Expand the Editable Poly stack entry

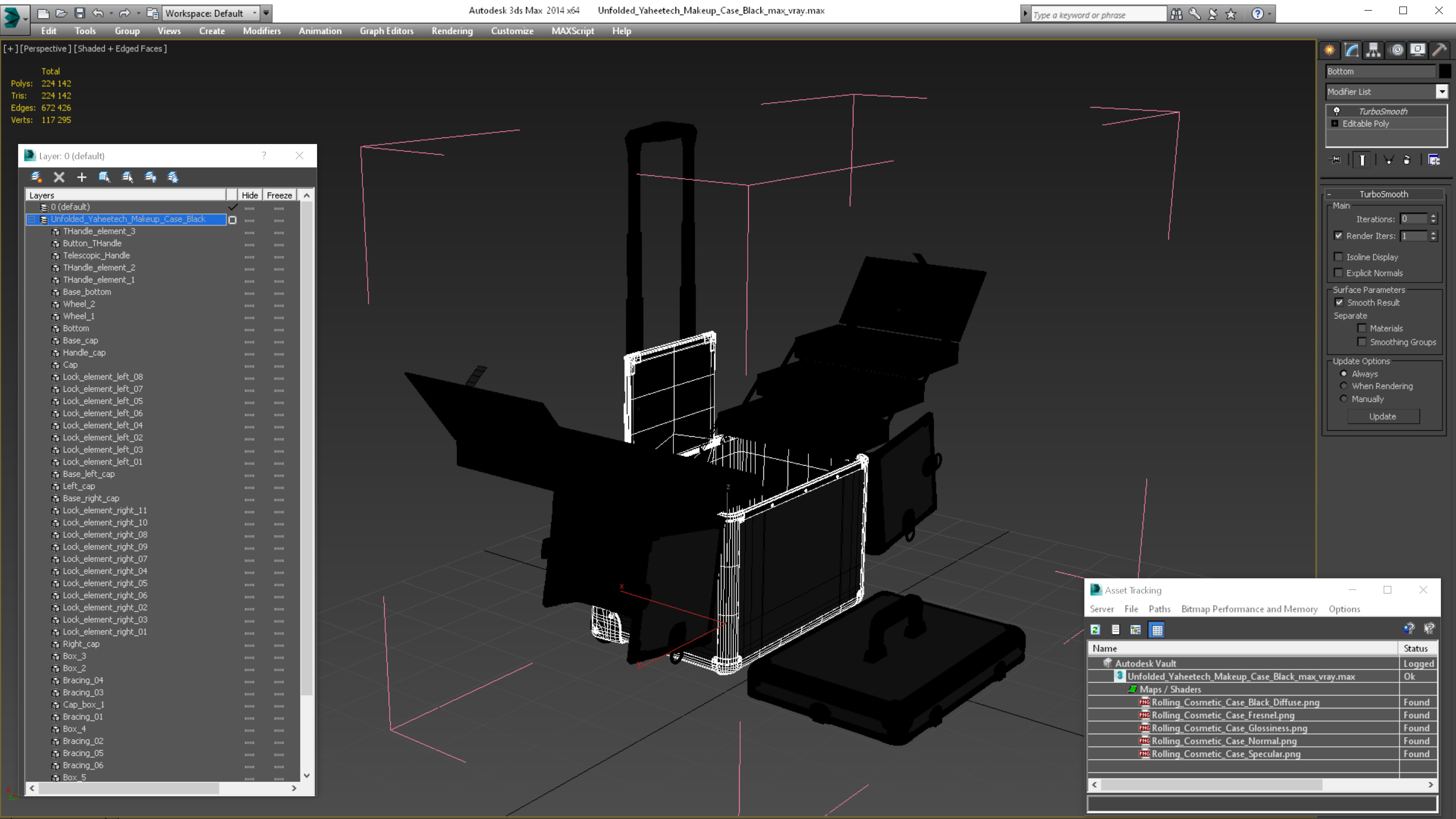1335,123
